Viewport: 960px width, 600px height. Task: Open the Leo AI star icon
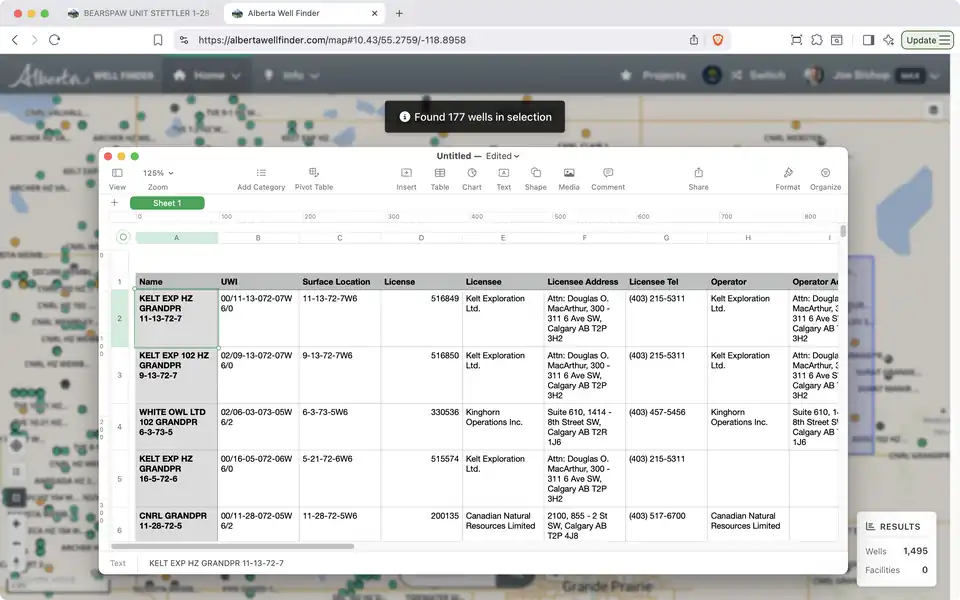888,40
